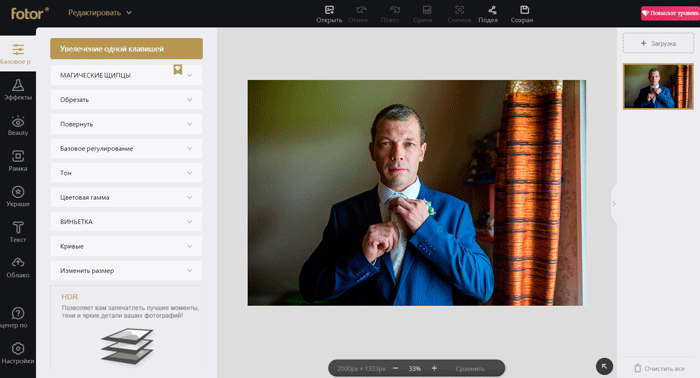The height and width of the screenshot is (378, 700).
Task: Click the Ориги original toolbar icon
Action: [x=423, y=14]
